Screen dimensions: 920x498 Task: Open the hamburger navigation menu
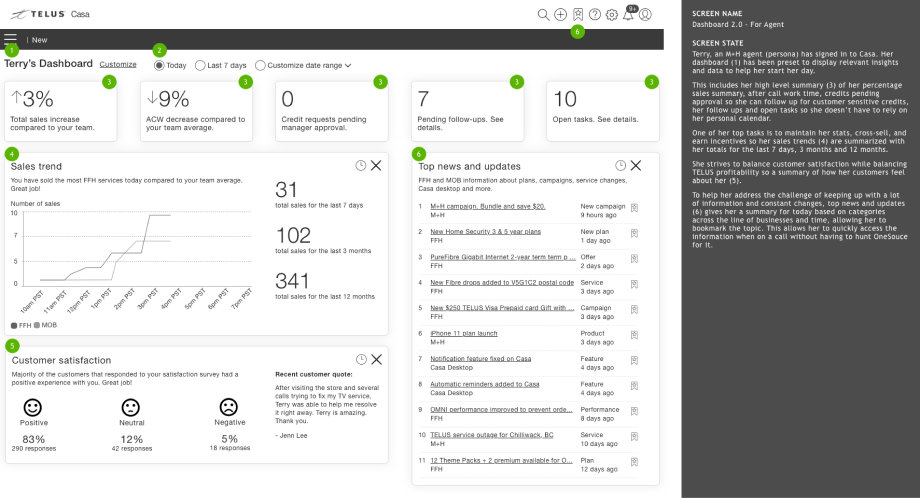(11, 39)
